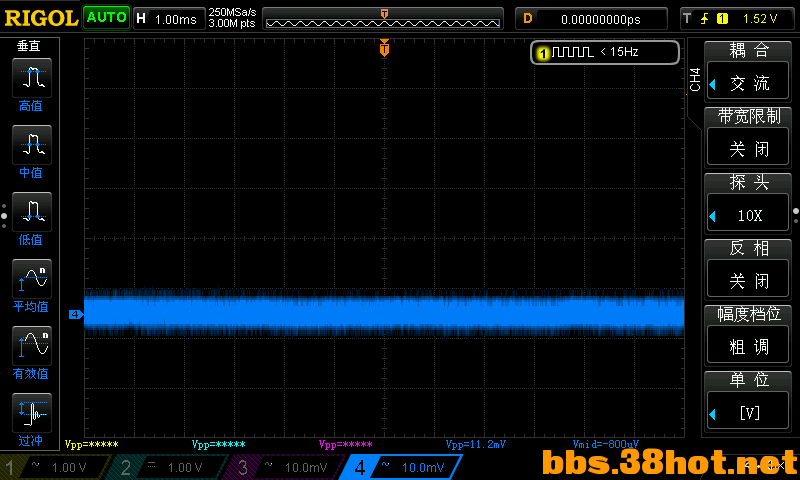Select the 高值 (Vtop) measurement icon
Viewport: 800px width, 480px height.
pos(32,78)
